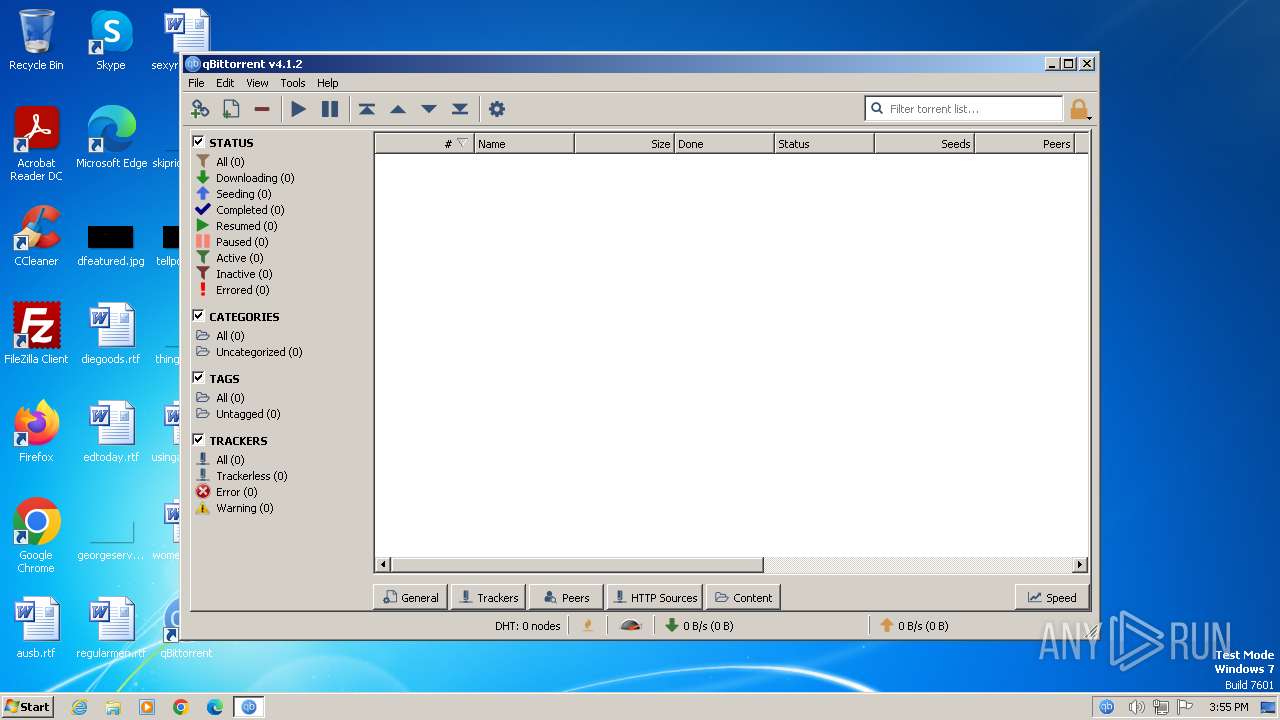Image resolution: width=1280 pixels, height=720 pixels.
Task: Click the upload speed status indicator
Action: [914, 626]
